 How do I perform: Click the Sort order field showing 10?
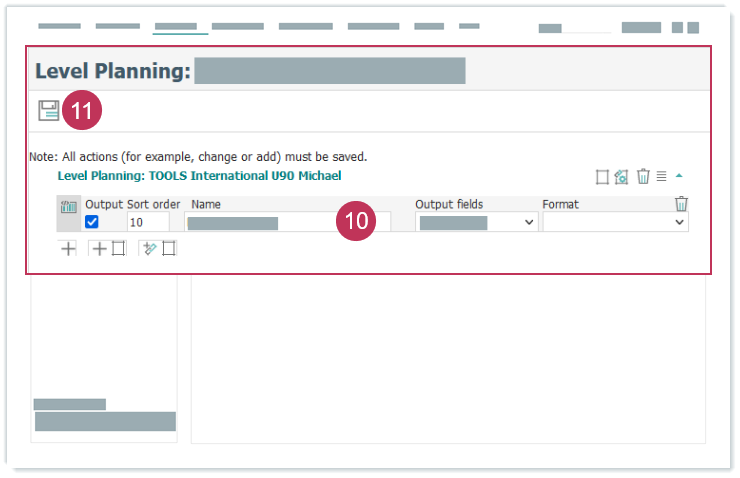148,222
